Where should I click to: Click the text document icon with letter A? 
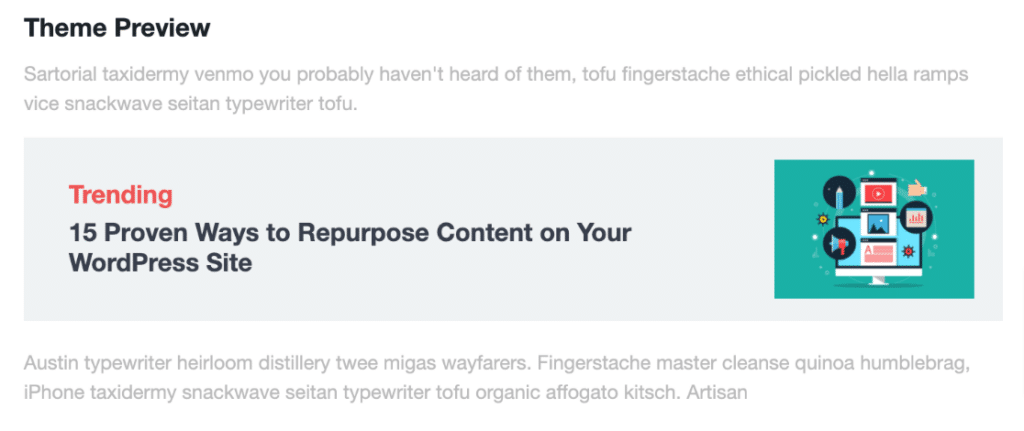click(877, 252)
